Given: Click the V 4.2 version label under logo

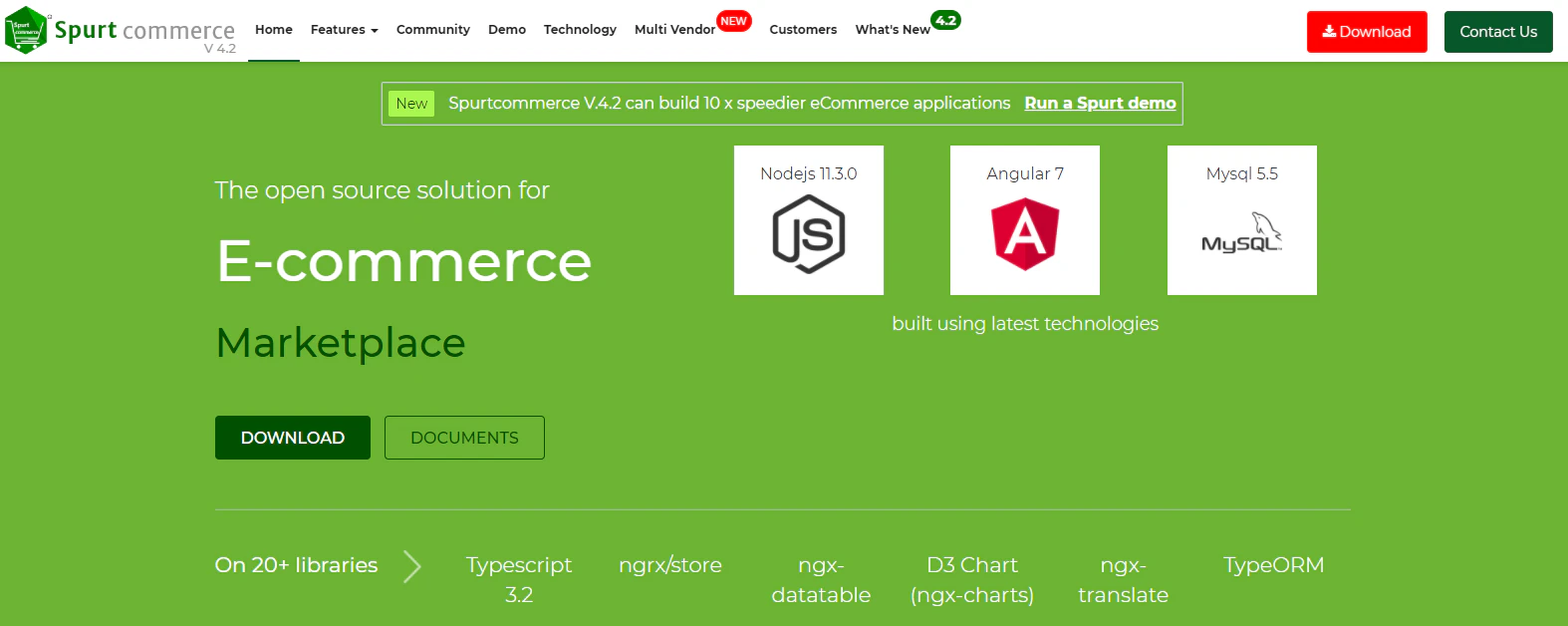Looking at the screenshot, I should click(220, 49).
